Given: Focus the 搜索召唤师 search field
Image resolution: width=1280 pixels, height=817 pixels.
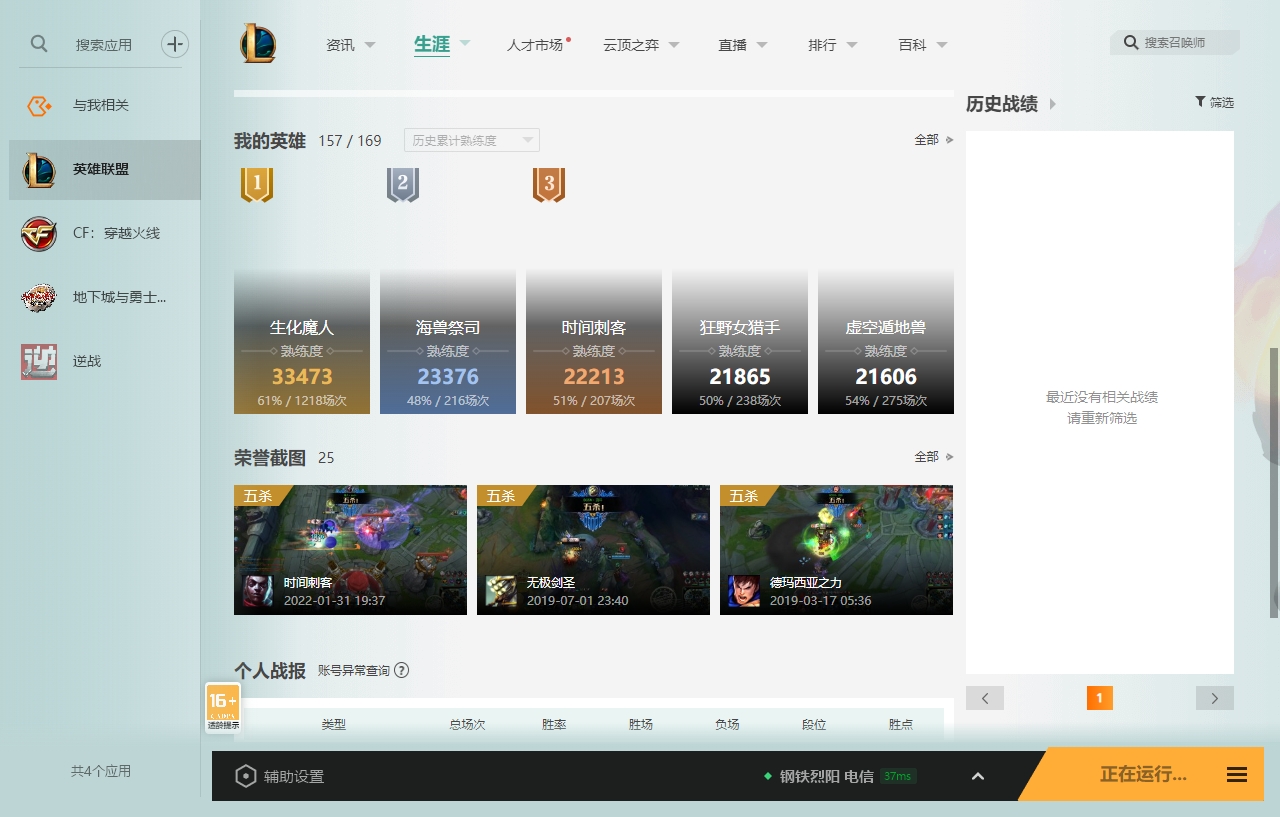Looking at the screenshot, I should tap(1175, 43).
